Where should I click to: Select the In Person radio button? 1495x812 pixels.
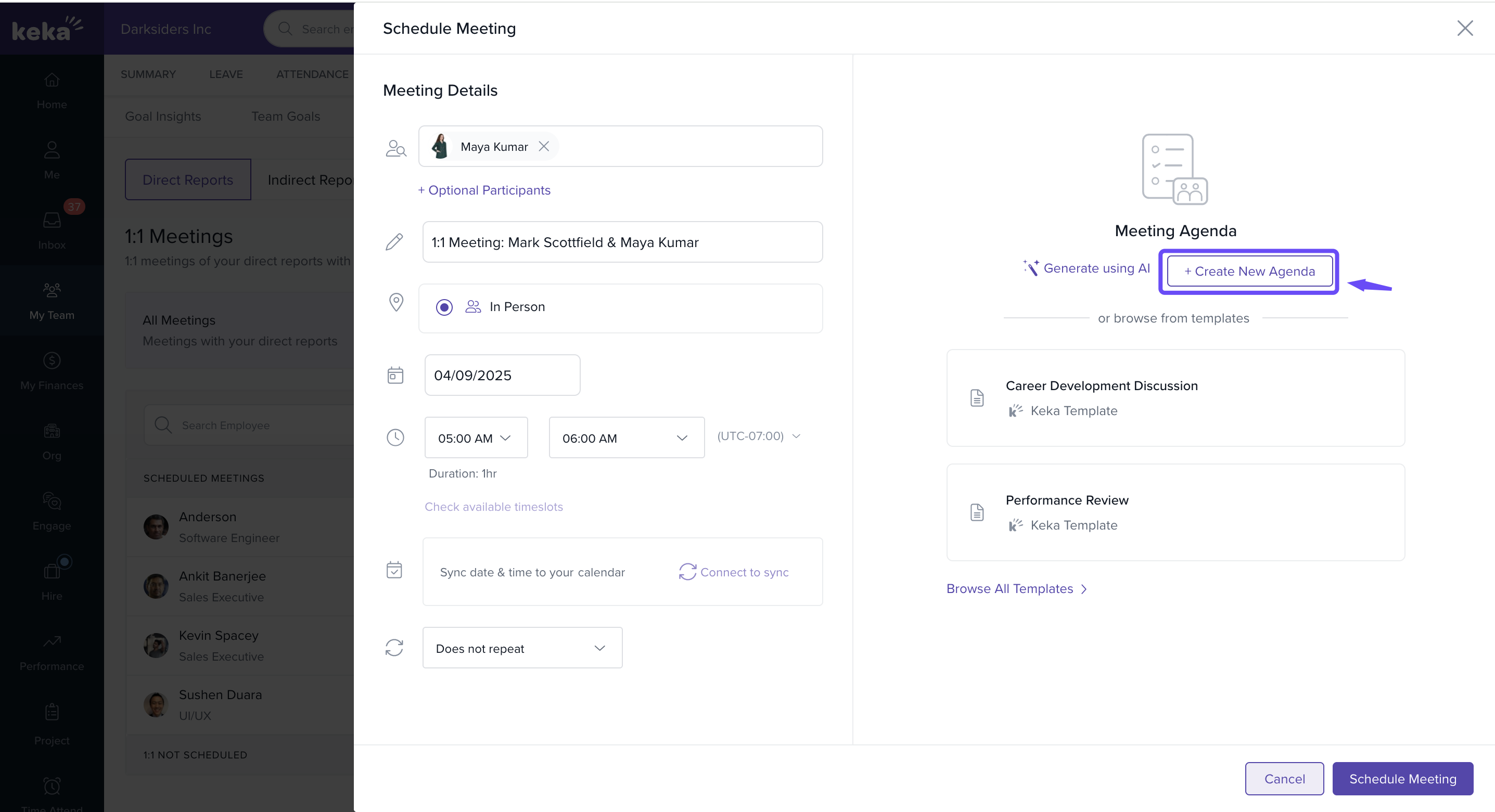(444, 307)
